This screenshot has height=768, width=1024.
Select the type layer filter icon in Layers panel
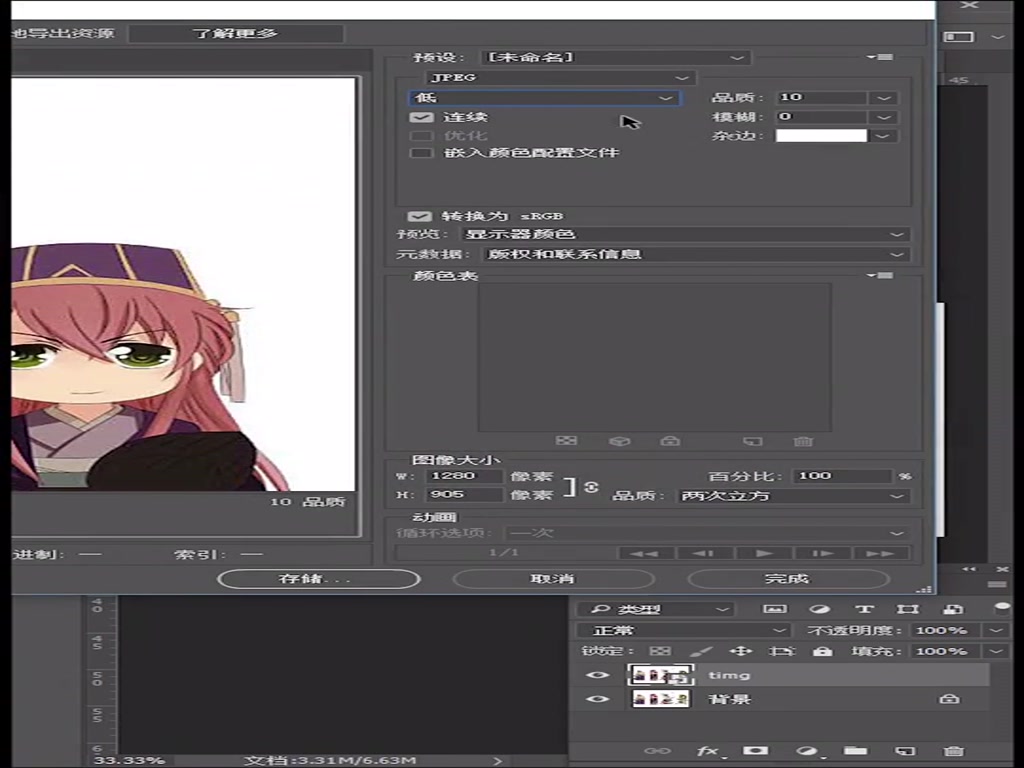866,609
